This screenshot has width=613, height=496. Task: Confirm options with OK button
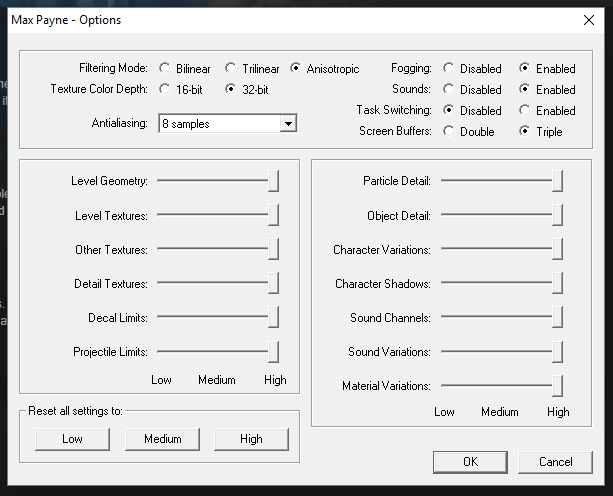coord(470,462)
